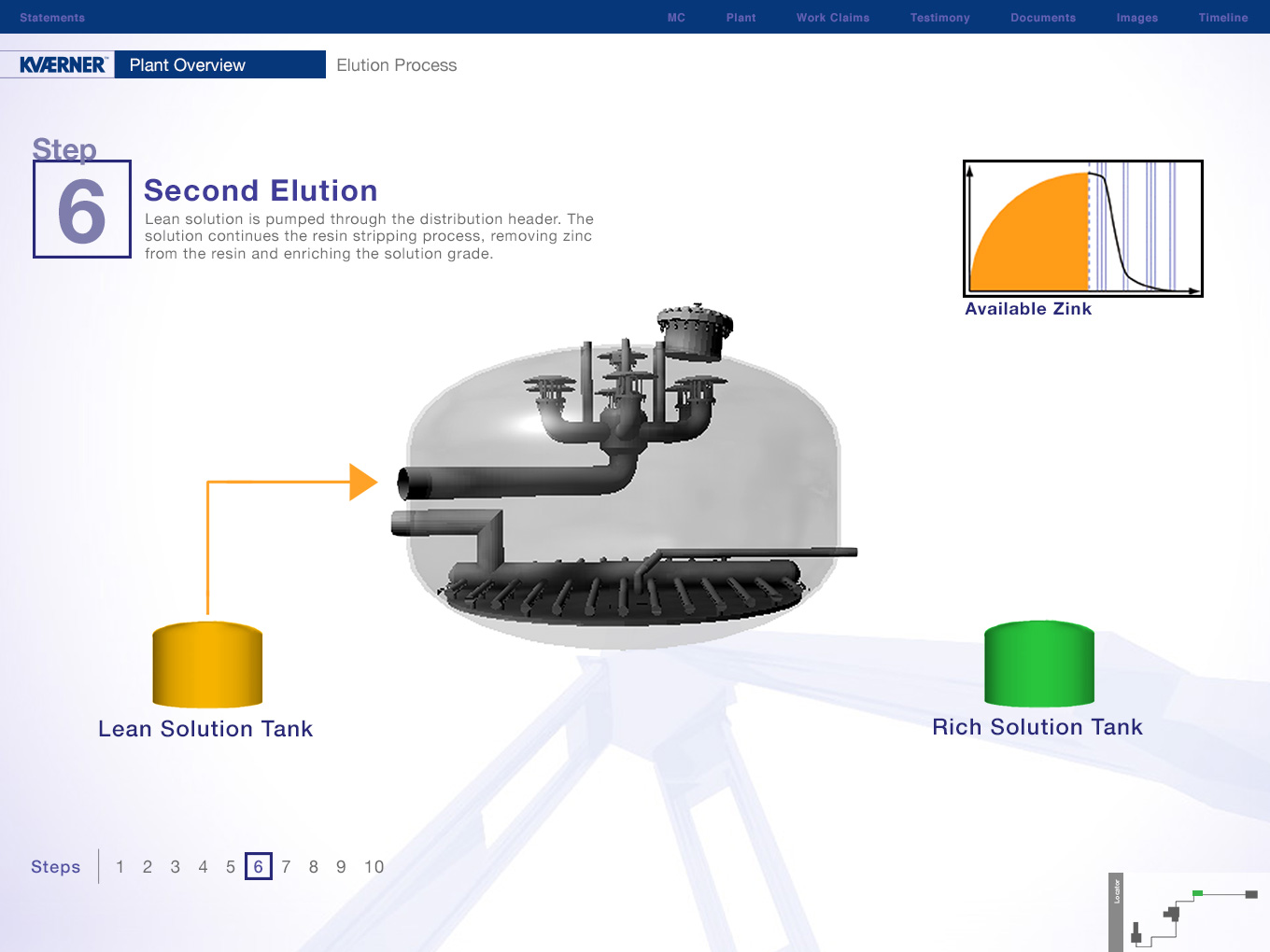Open the Timeline section
This screenshot has width=1270, height=952.
(x=1222, y=18)
